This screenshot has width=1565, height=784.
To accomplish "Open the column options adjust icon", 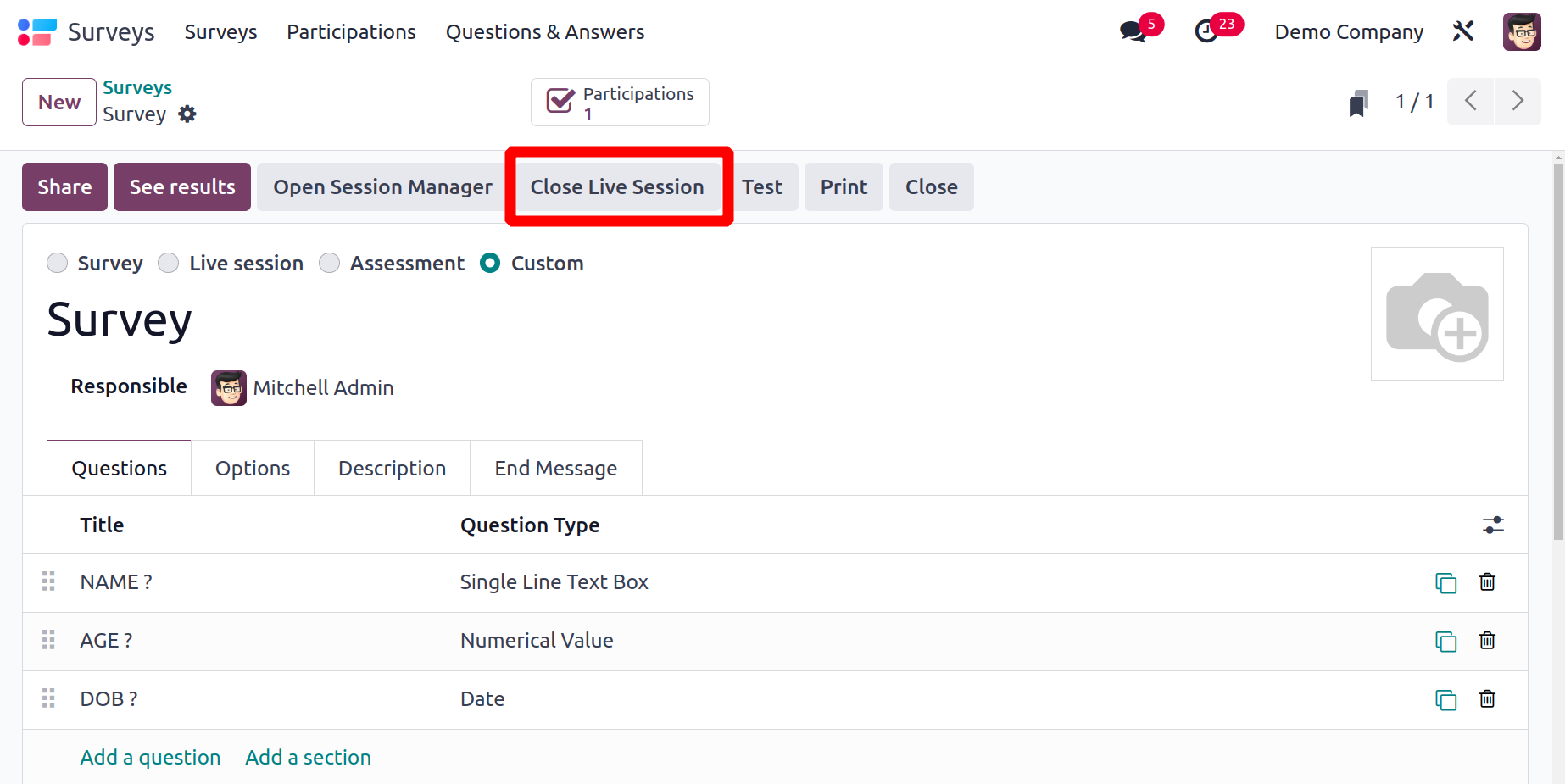I will [1493, 525].
